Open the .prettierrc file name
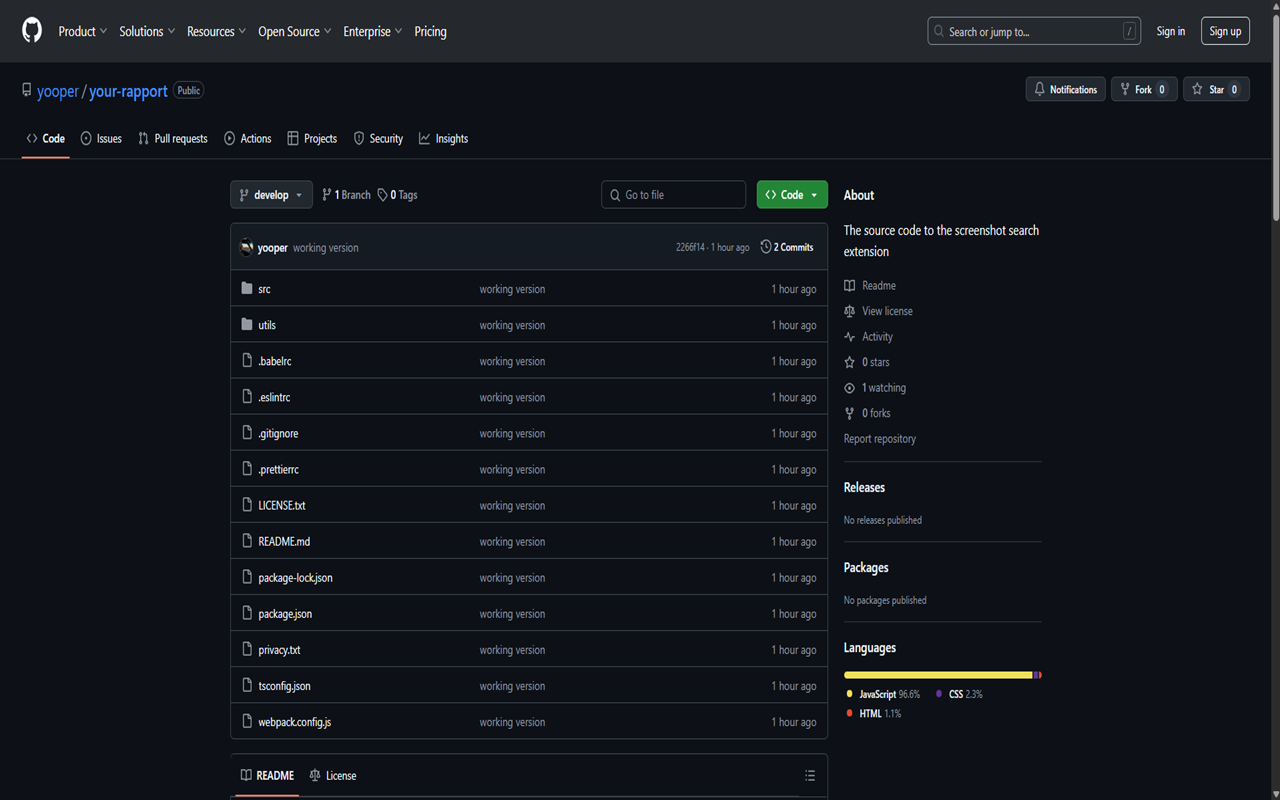 (278, 470)
